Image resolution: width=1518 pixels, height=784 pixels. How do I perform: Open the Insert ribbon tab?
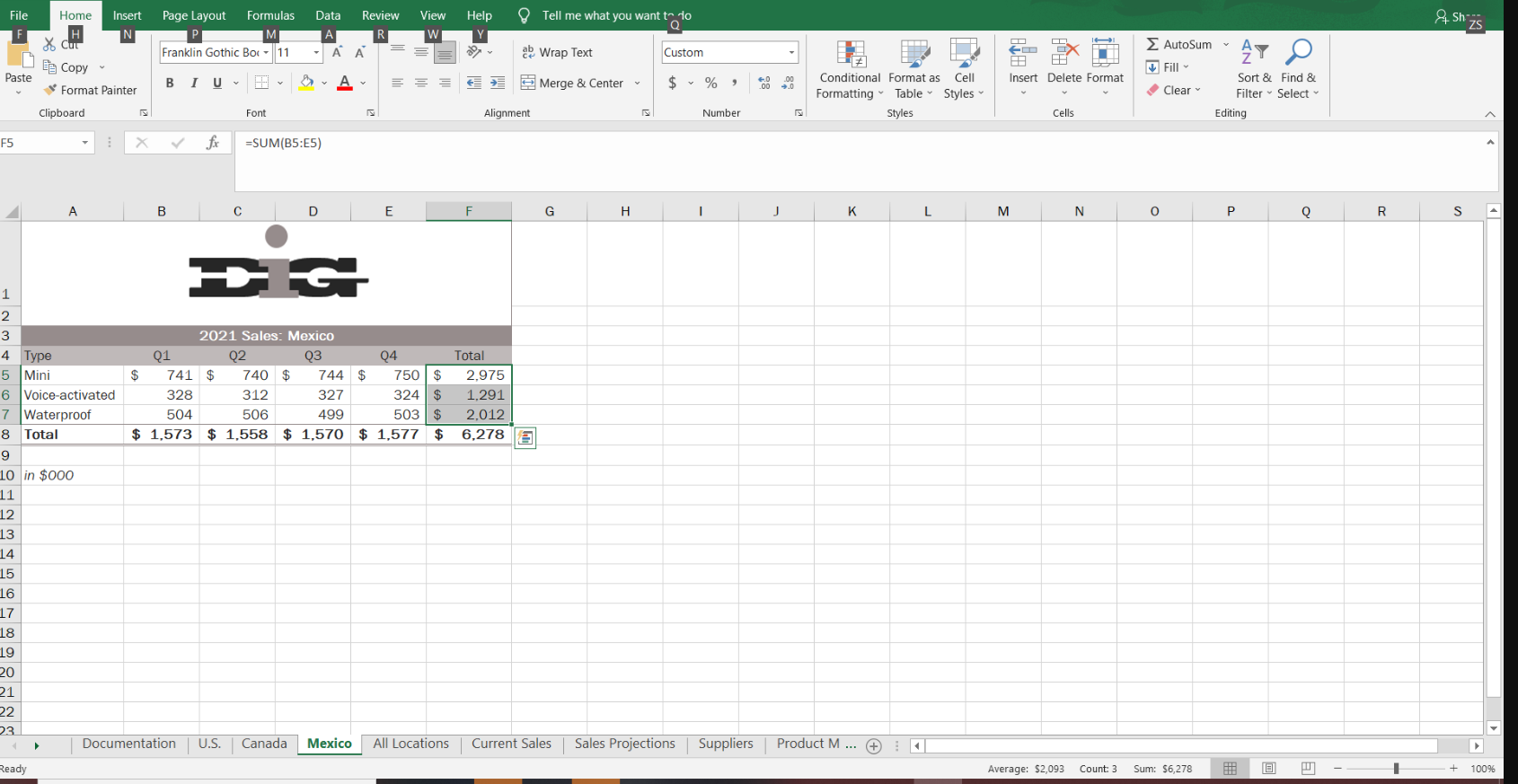point(127,15)
